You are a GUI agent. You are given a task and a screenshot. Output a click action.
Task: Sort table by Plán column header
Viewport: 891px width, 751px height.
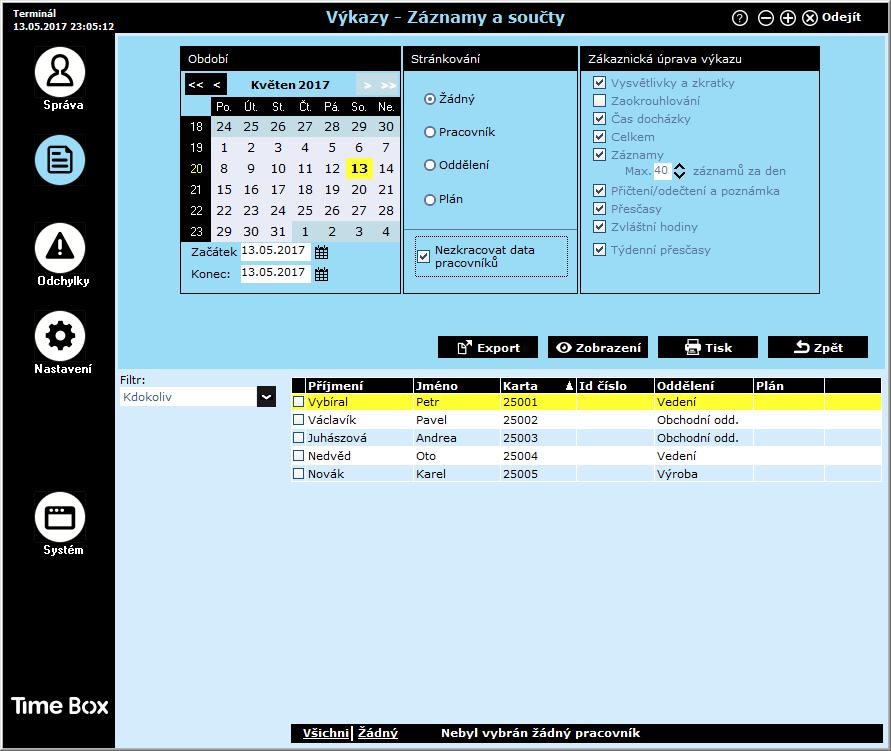[x=789, y=386]
